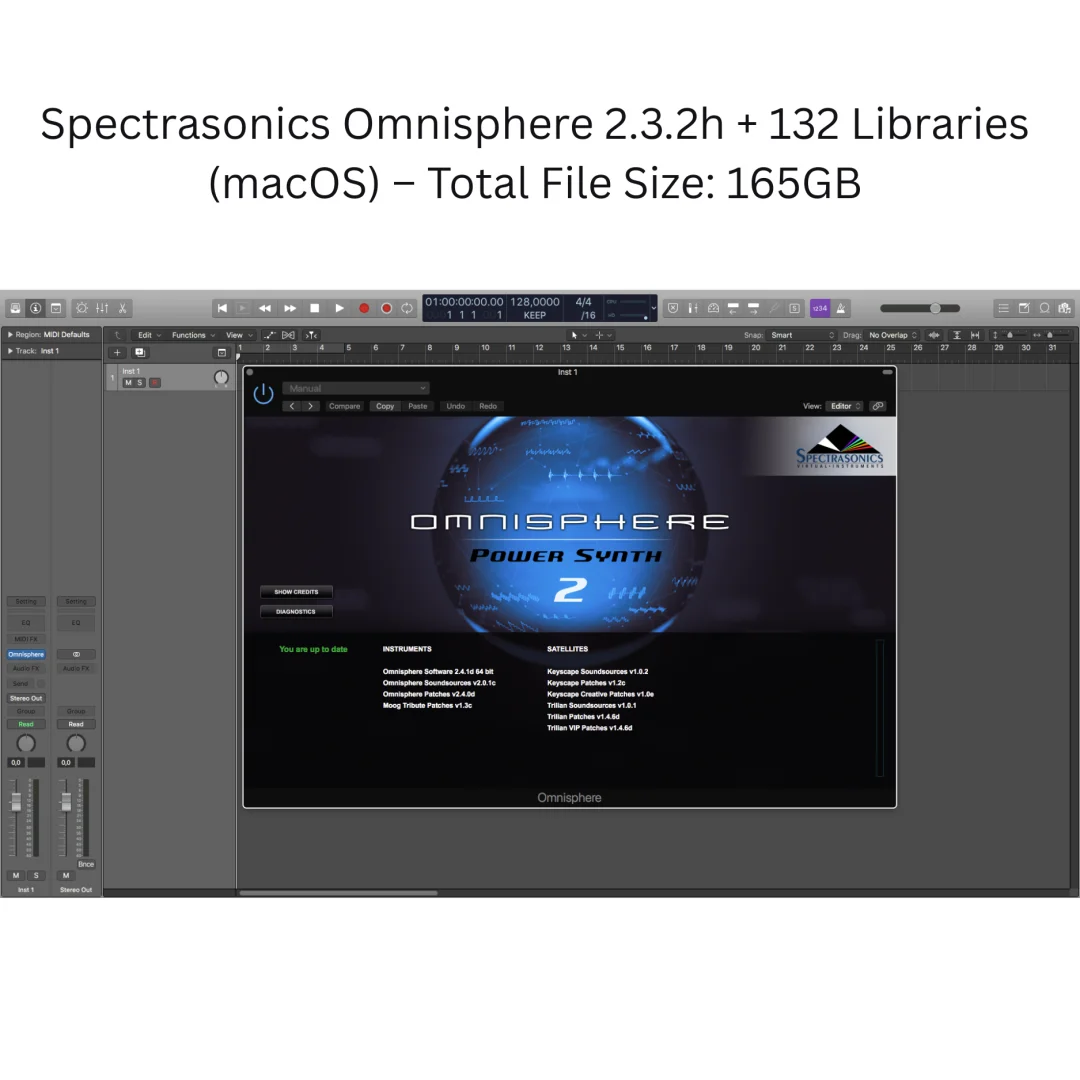Mute the Inst 1 track header
Image resolution: width=1080 pixels, height=1080 pixels.
click(x=128, y=382)
